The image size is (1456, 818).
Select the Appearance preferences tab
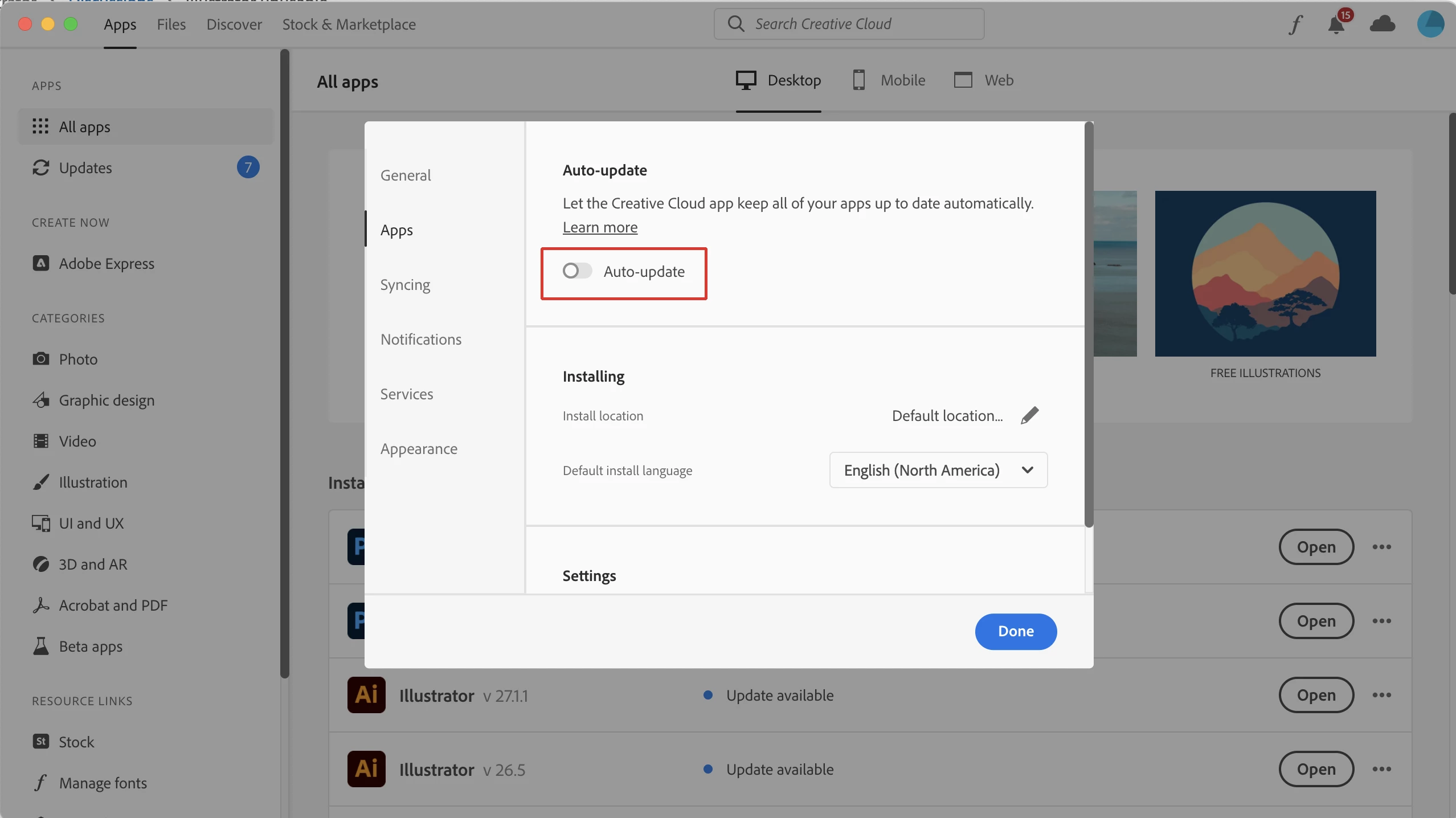tap(419, 449)
